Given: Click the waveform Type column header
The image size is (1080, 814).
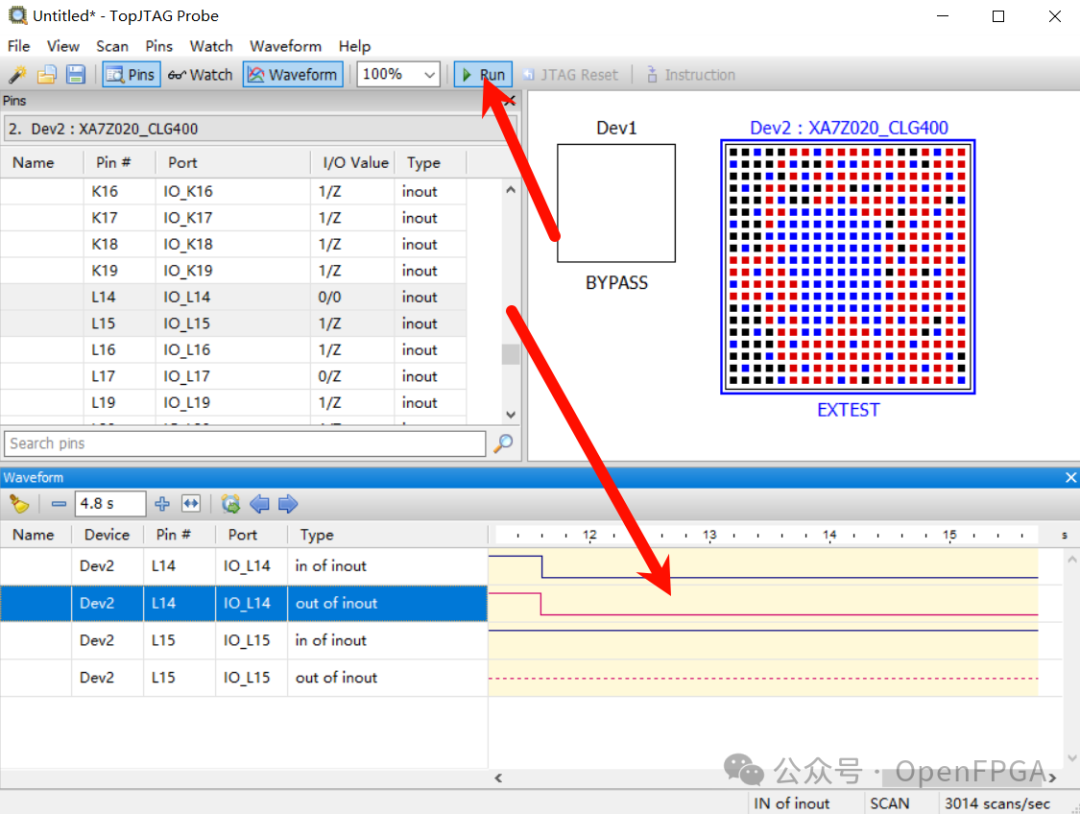Looking at the screenshot, I should (387, 535).
